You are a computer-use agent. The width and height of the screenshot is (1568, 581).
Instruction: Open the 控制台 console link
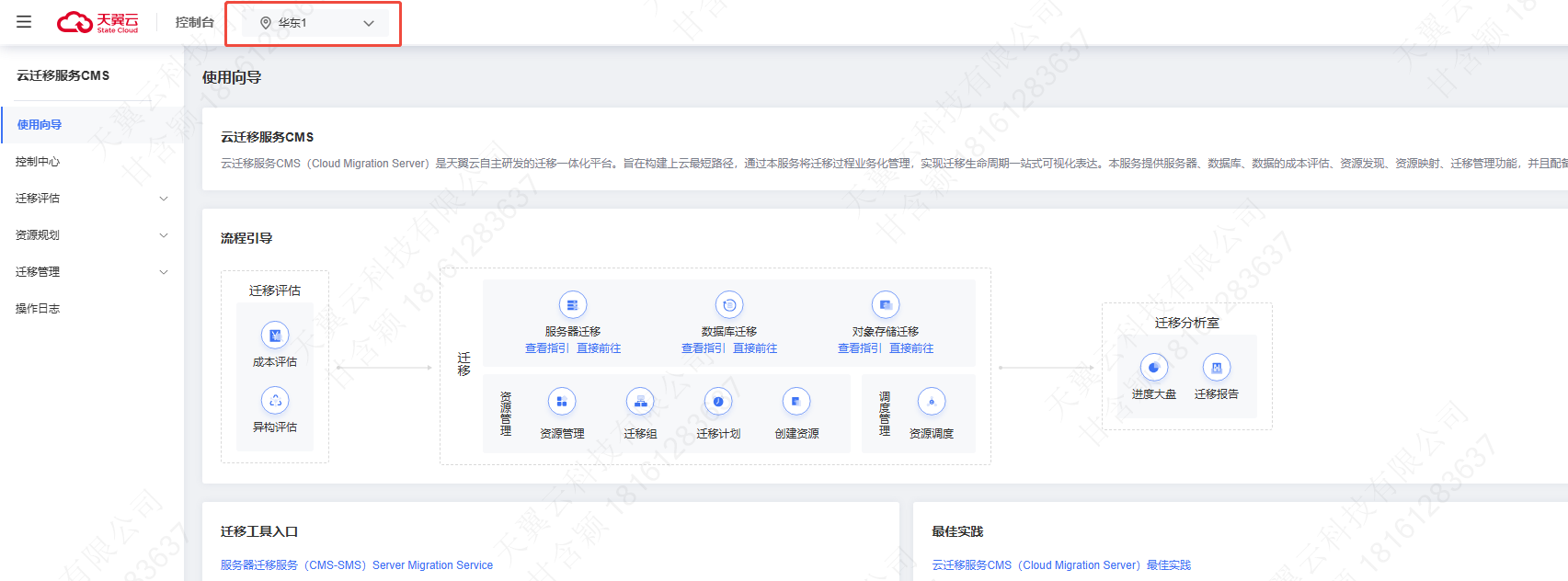pos(194,22)
